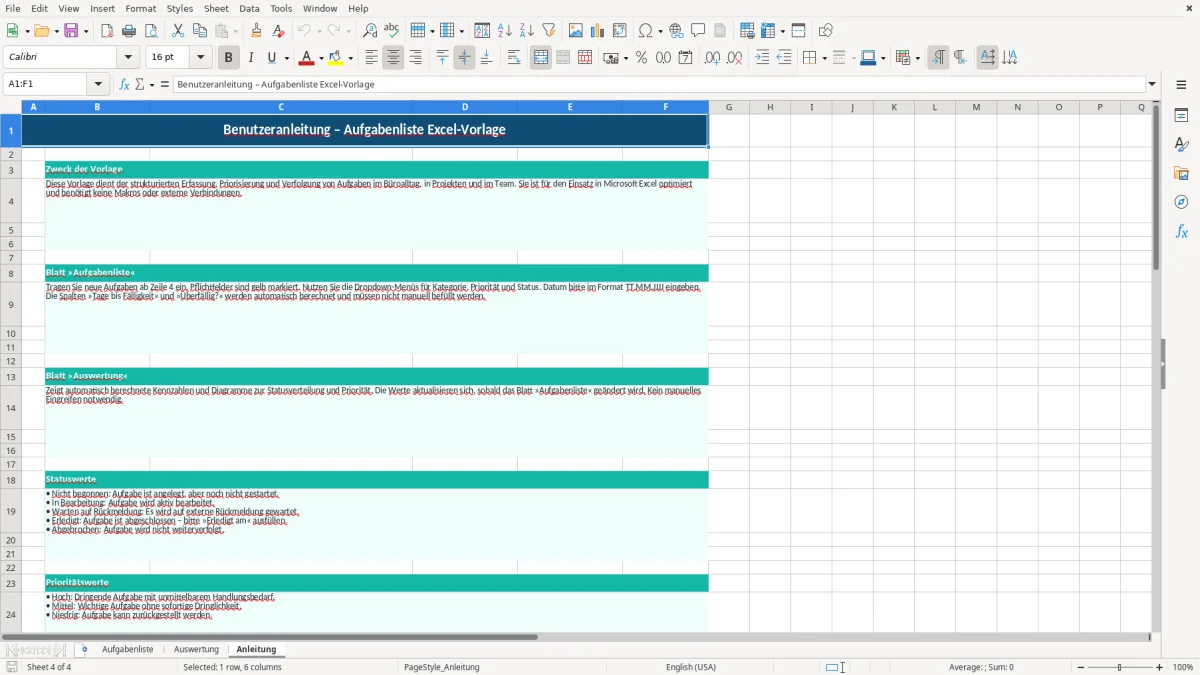Clear direct formatting icon
Screen dimensions: 1200x675
pyautogui.click(x=278, y=31)
